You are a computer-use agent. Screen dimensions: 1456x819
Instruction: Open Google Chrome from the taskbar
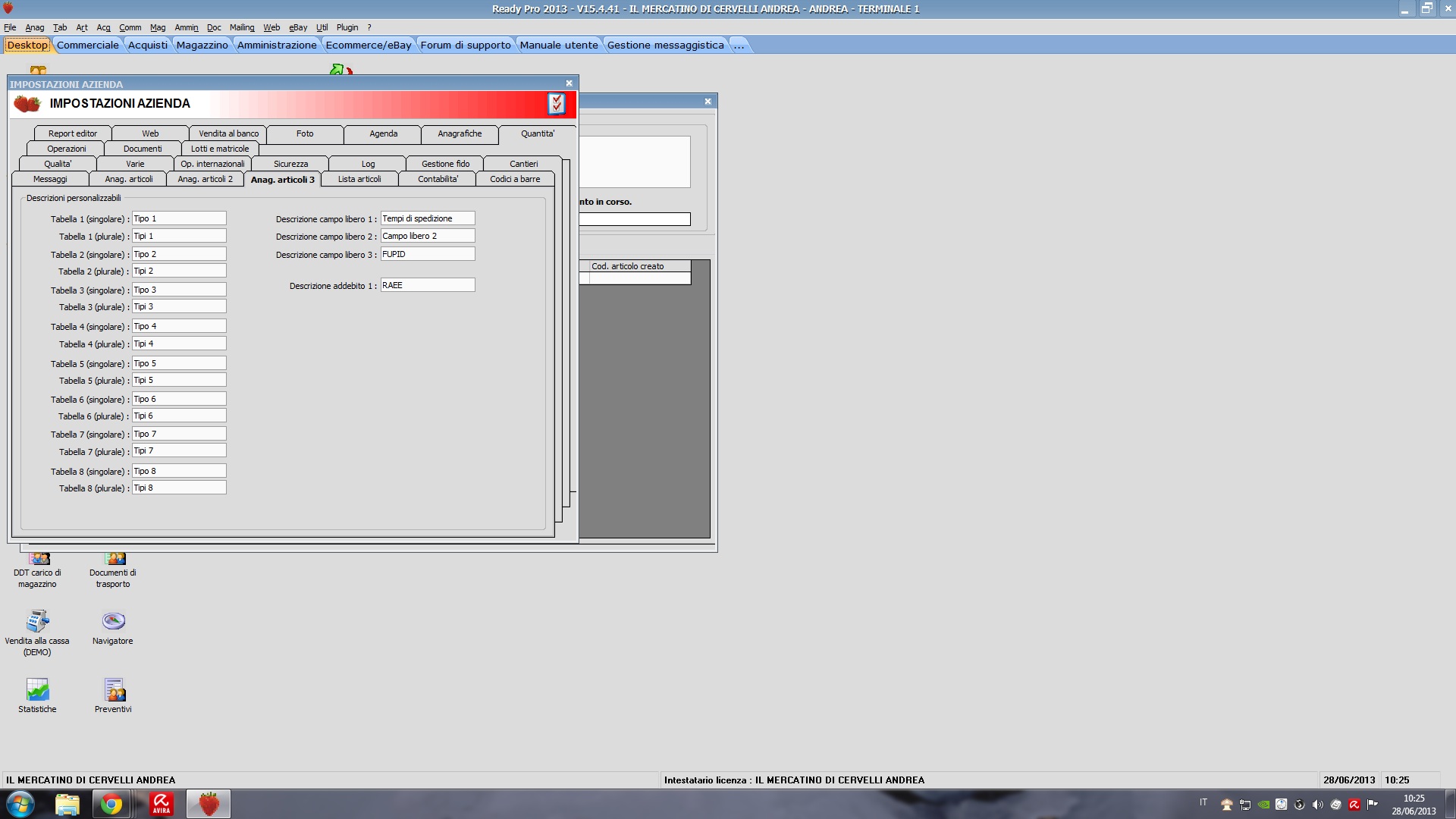111,804
